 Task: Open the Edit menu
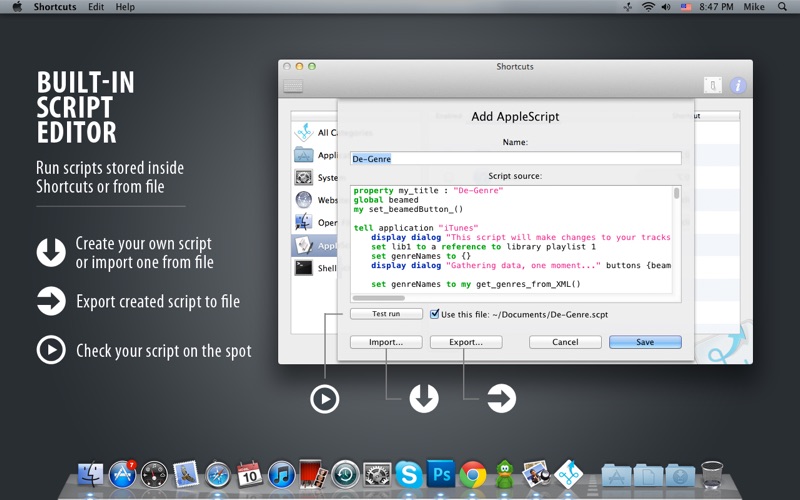(96, 7)
